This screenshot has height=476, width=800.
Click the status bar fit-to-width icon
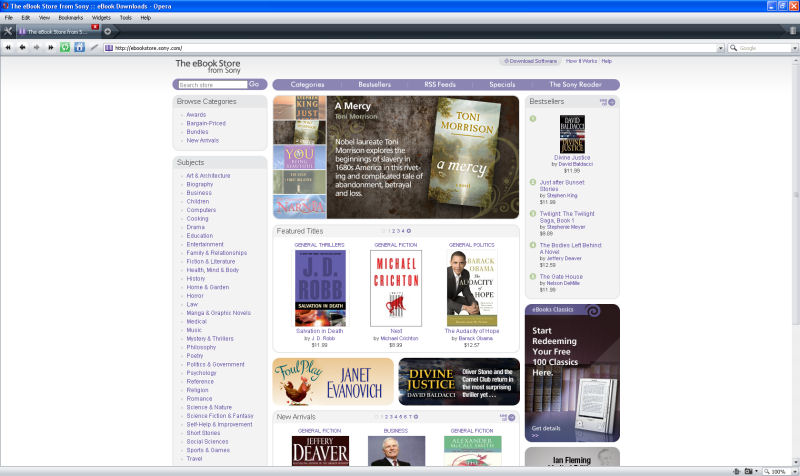pos(736,471)
